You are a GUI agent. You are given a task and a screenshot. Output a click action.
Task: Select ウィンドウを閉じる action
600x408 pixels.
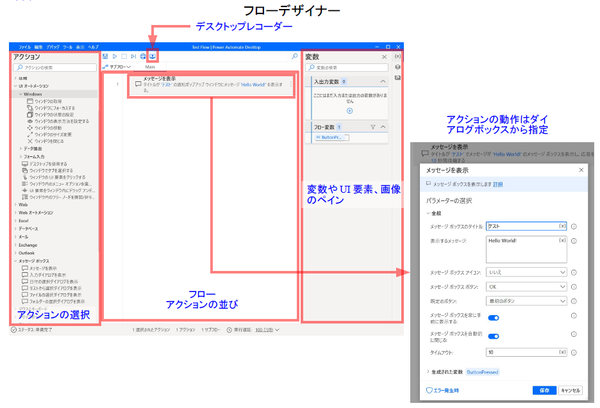pos(46,141)
